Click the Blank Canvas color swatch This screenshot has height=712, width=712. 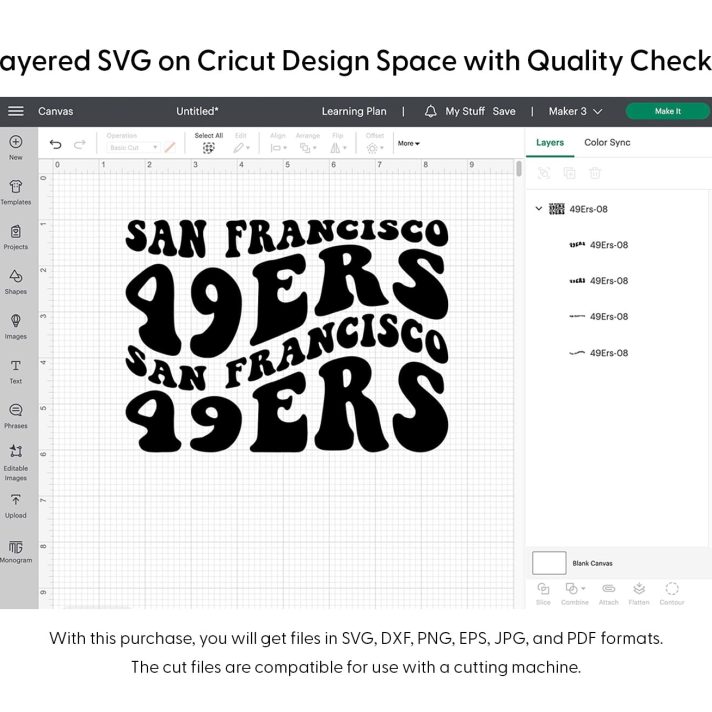pyautogui.click(x=549, y=563)
